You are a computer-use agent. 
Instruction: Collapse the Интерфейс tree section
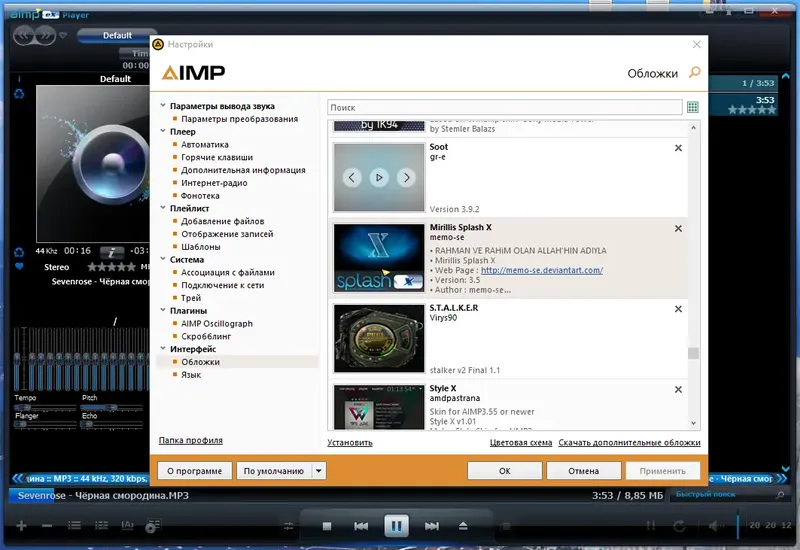163,348
